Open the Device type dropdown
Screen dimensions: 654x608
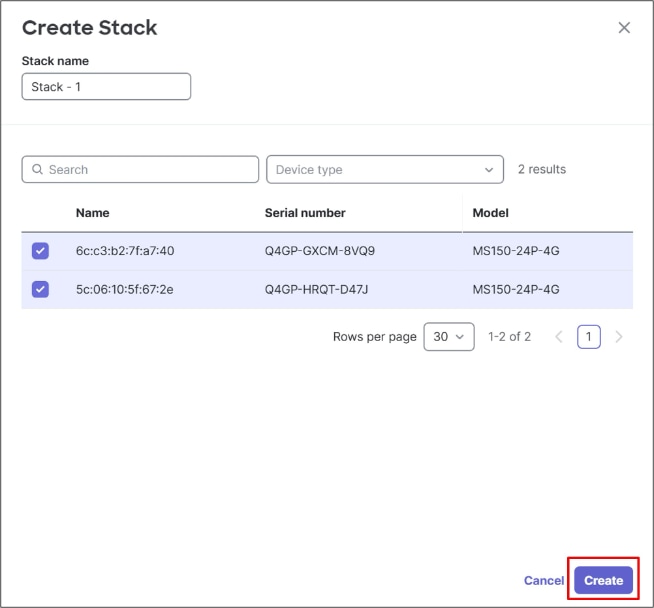(385, 169)
